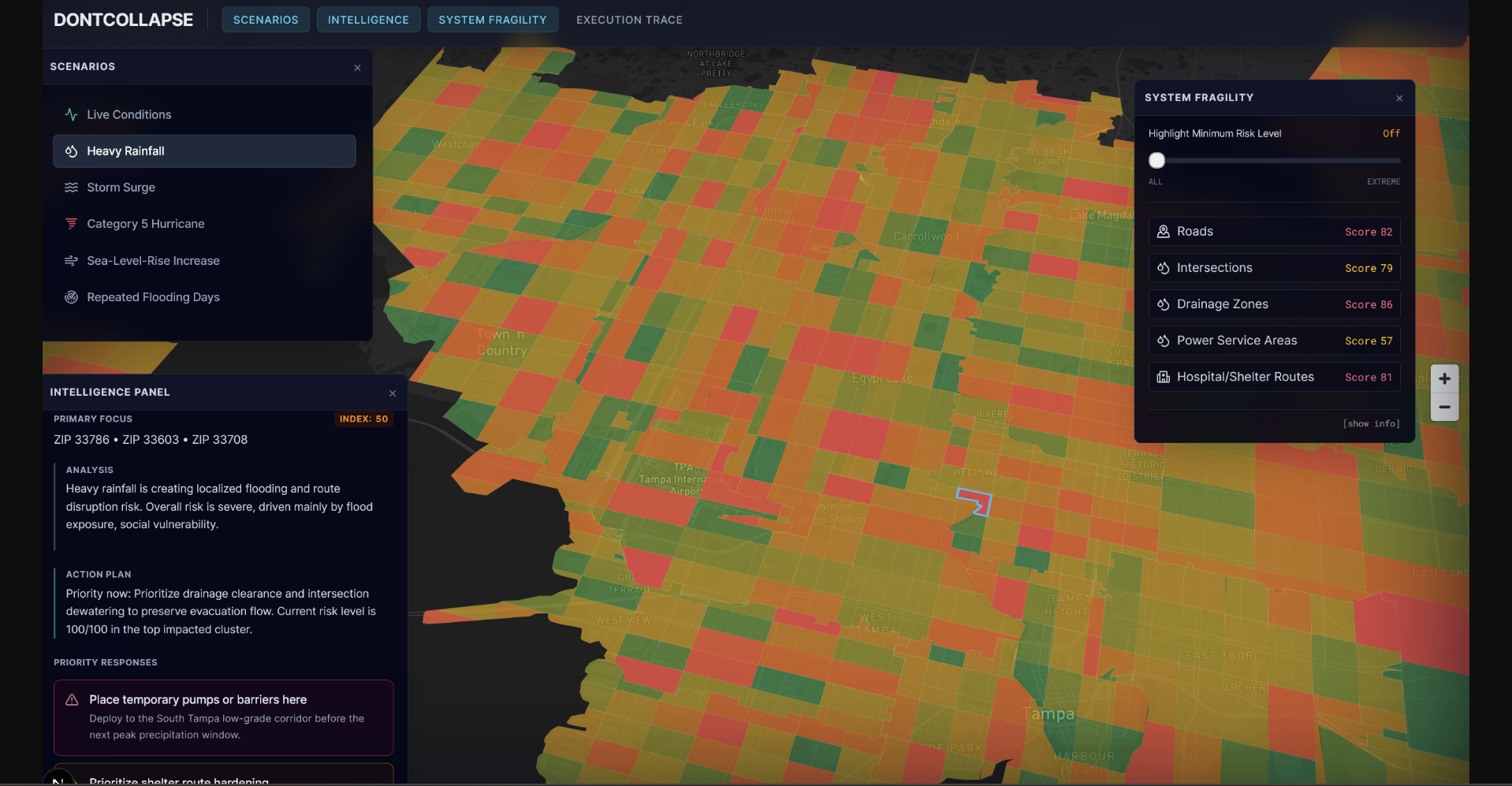Click the Highlight Minimum Risk Level slider handle
The image size is (1512, 786).
pyautogui.click(x=1156, y=161)
